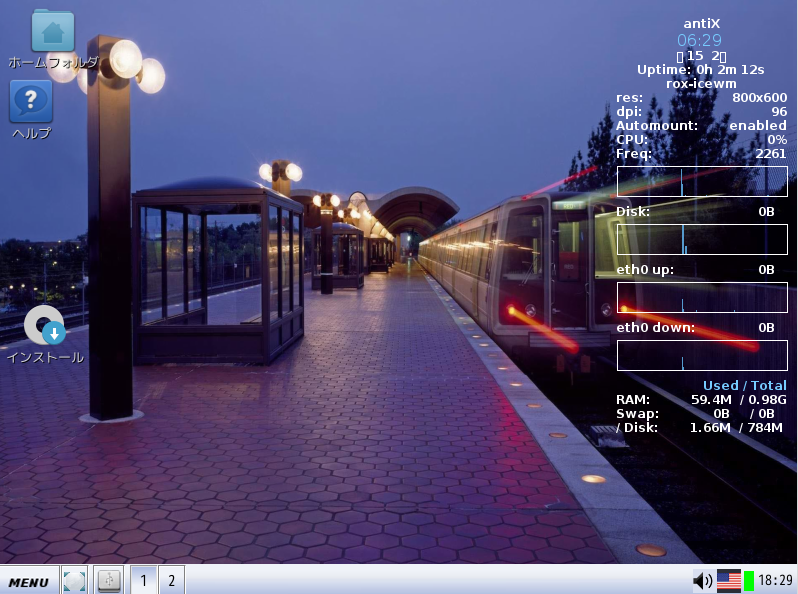Click the 18:29 taskbar clock

coord(775,580)
